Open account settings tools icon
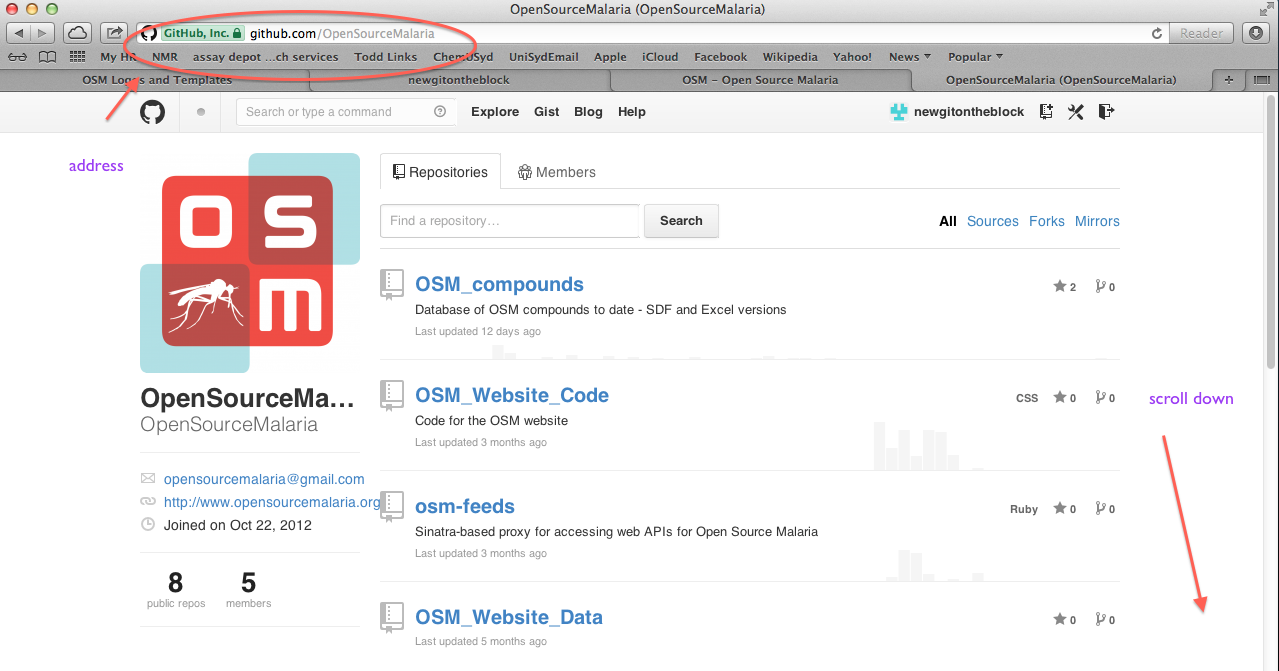The width and height of the screenshot is (1279, 671). click(x=1076, y=112)
